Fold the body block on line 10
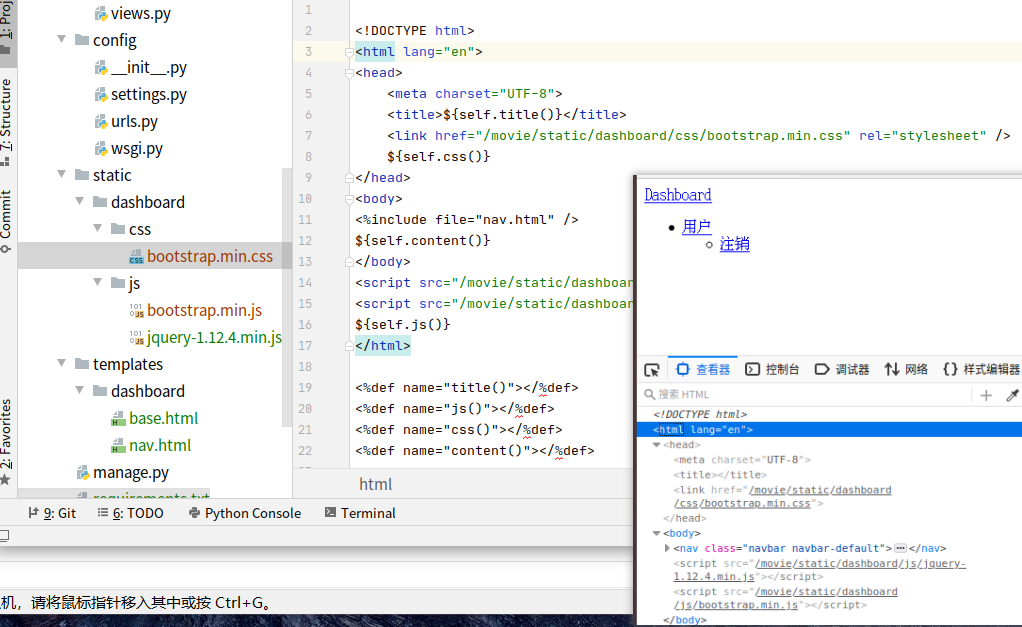Viewport: 1022px width, 627px height. coord(349,199)
